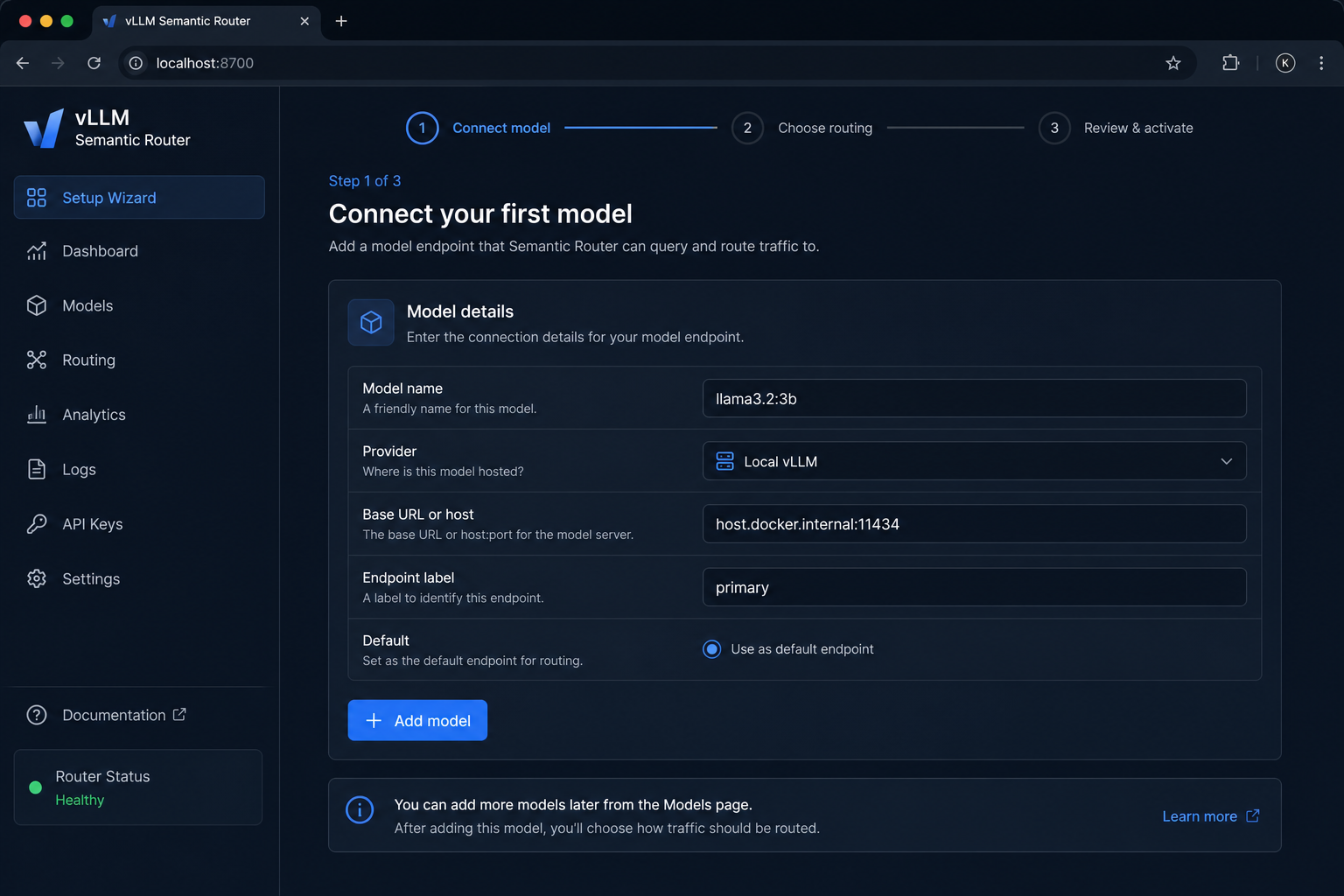Open Documentation link in sidebar
The height and width of the screenshot is (896, 1344).
point(122,715)
